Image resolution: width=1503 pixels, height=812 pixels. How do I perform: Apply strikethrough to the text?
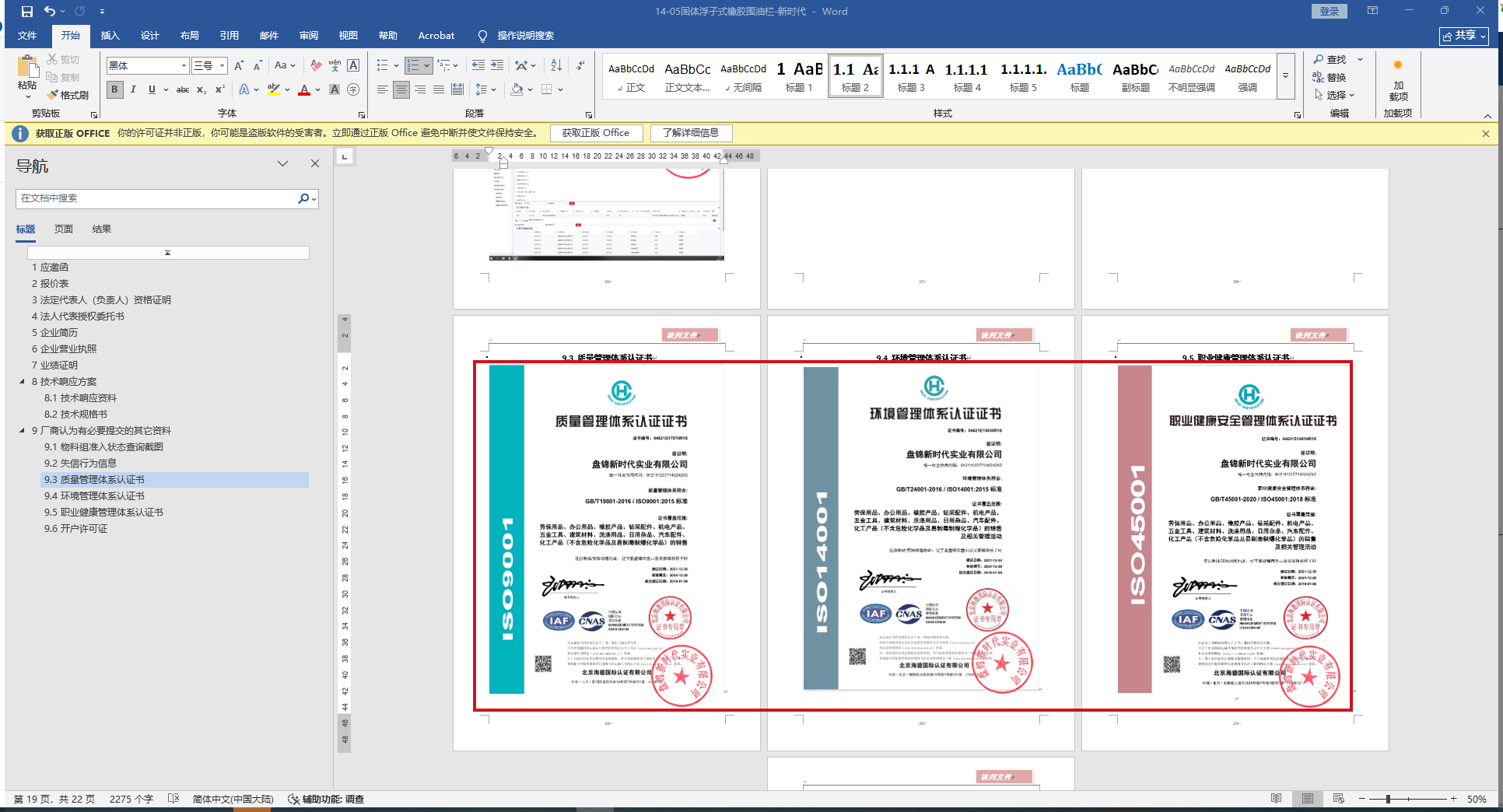click(x=183, y=90)
